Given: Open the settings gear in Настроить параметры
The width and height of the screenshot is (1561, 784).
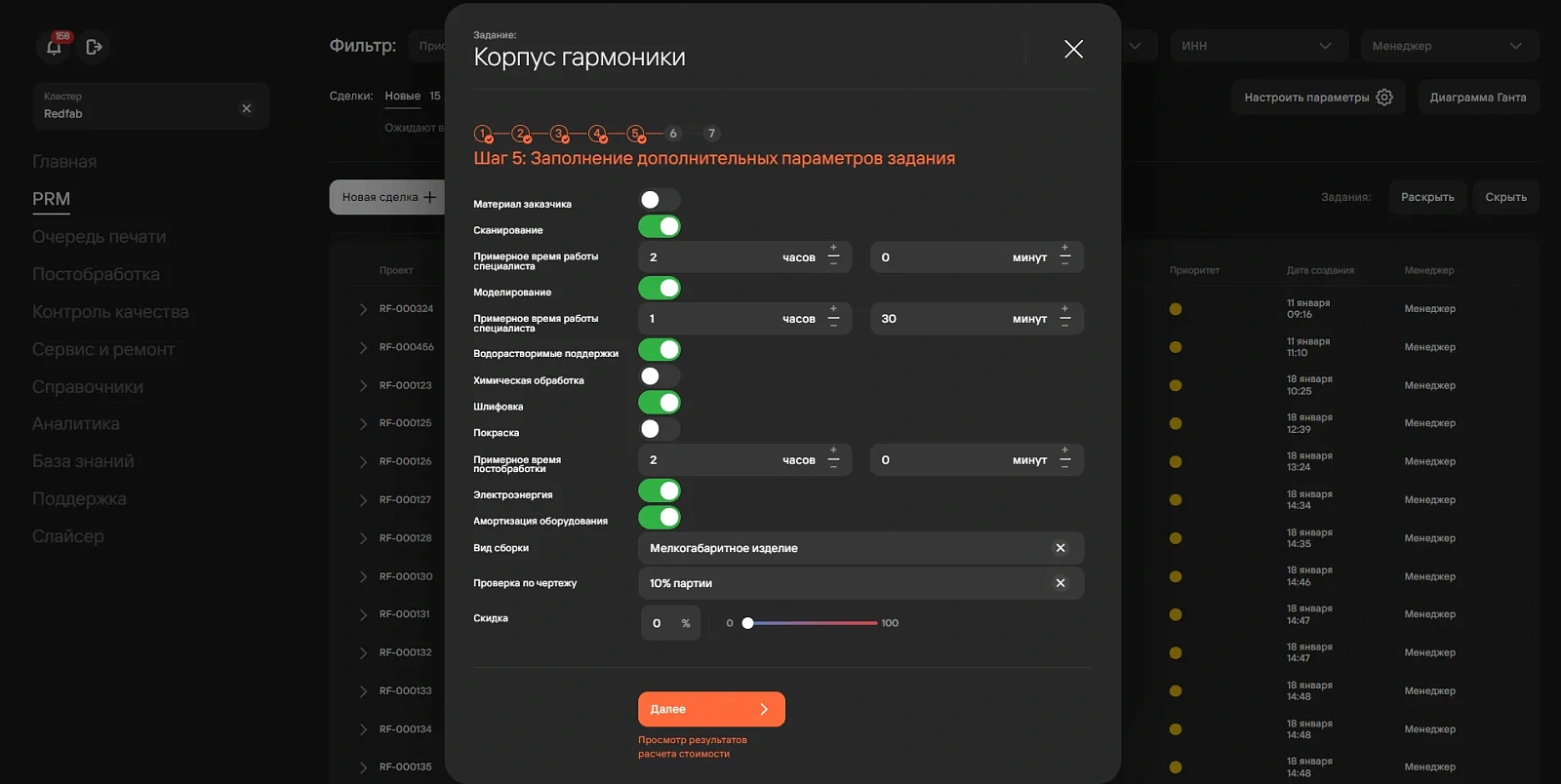Looking at the screenshot, I should pyautogui.click(x=1384, y=98).
